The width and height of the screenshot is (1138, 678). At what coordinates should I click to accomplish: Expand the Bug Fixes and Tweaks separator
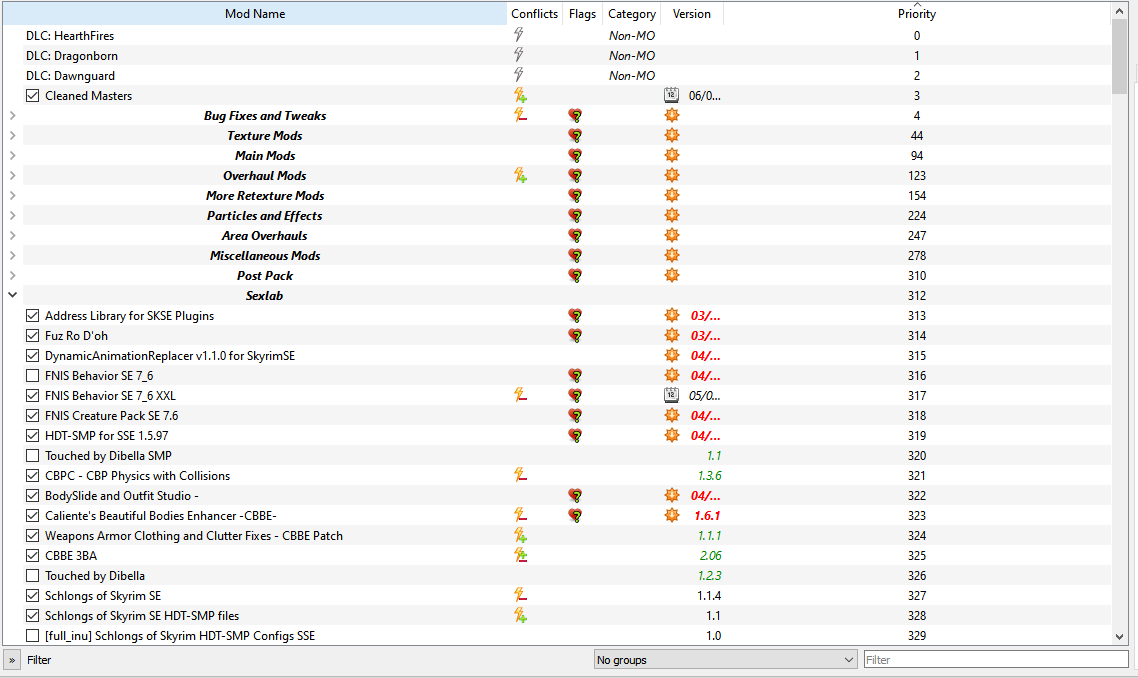[x=12, y=115]
